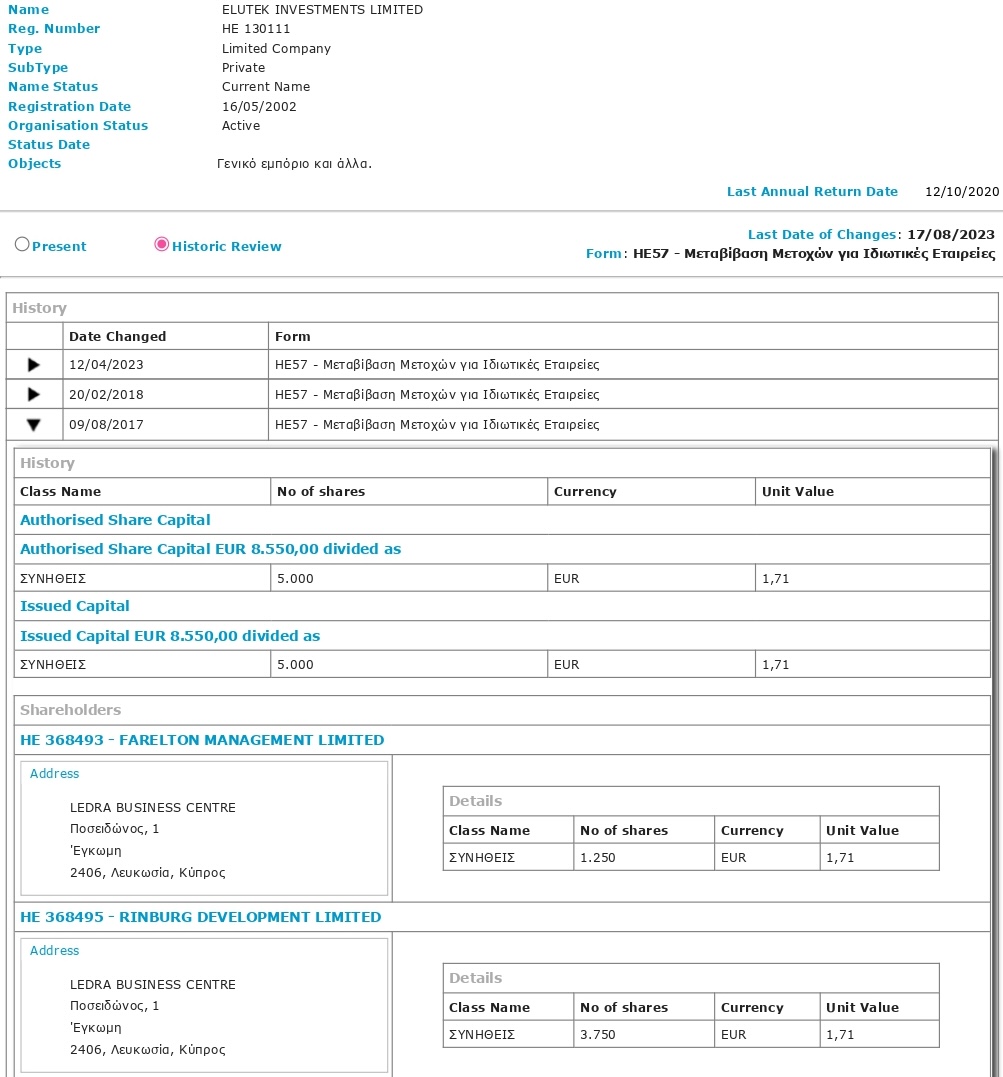Click HE57 form text in 20/02/2018 row
This screenshot has width=1003, height=1077.
point(437,394)
